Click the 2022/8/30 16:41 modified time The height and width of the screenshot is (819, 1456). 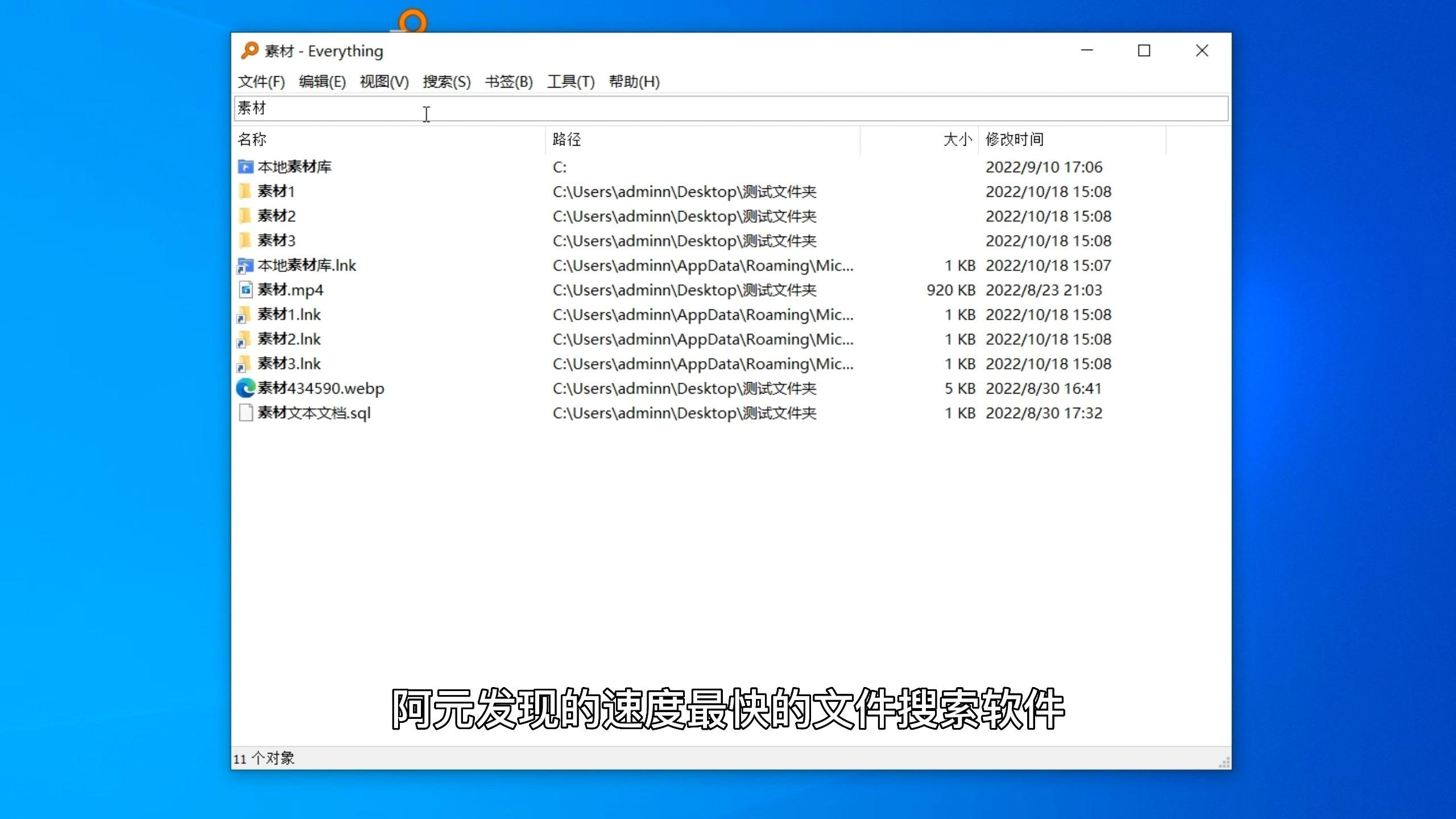click(x=1044, y=388)
